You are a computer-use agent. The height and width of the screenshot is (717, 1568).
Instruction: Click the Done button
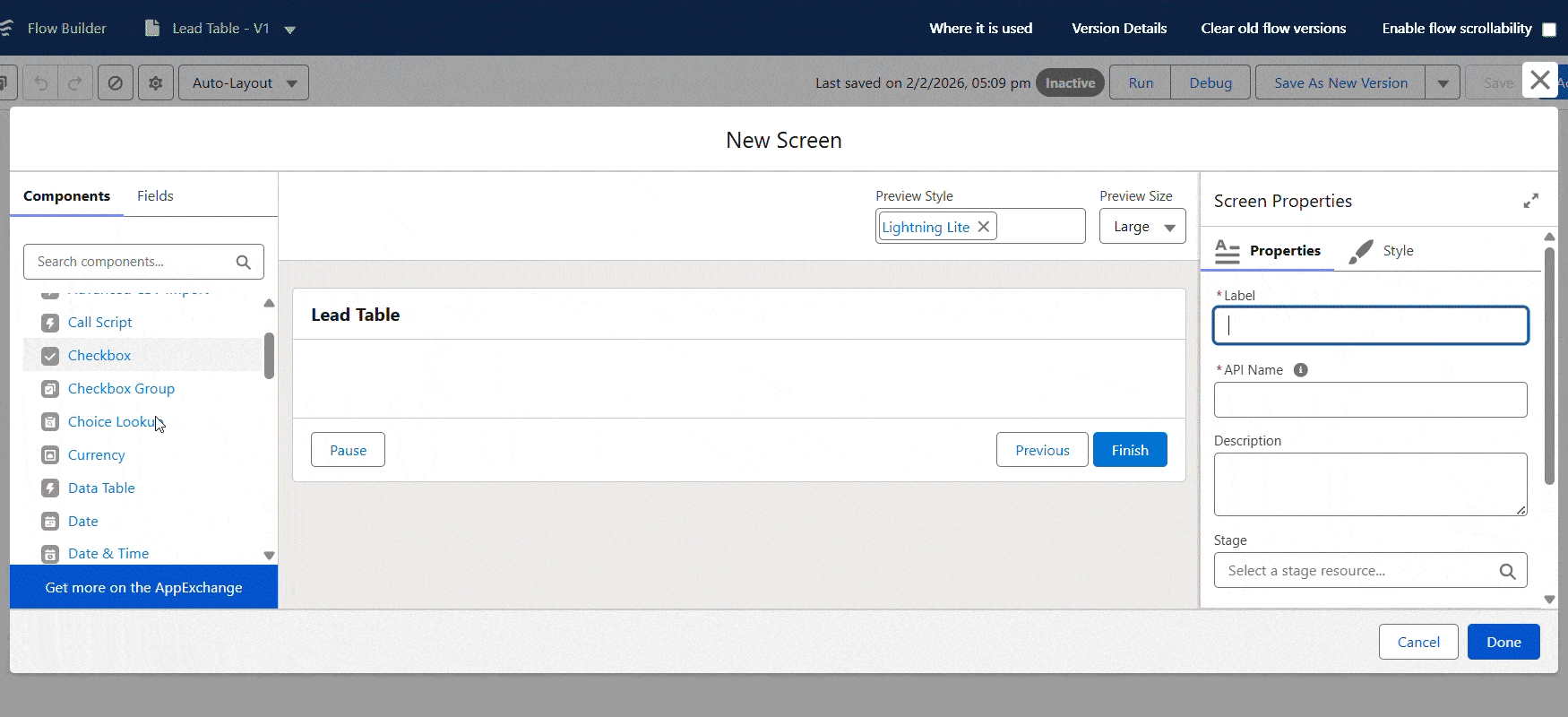1503,642
